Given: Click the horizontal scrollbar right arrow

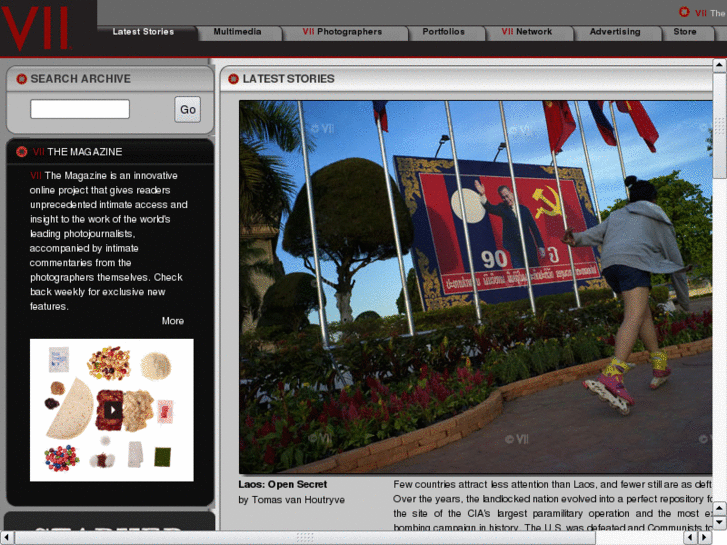Looking at the screenshot, I should click(706, 537).
